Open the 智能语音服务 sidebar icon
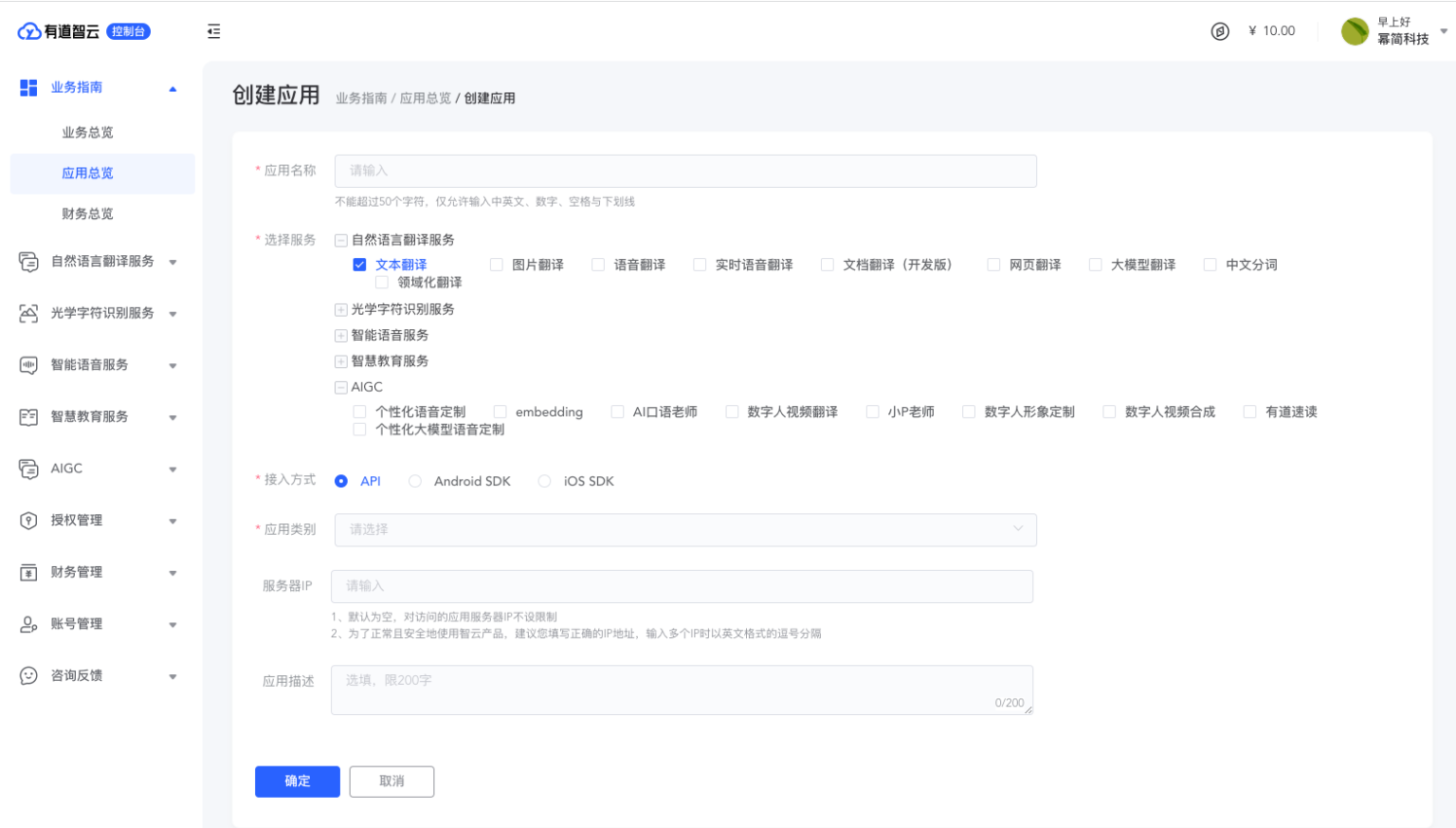Viewport: 1456px width, 828px height. point(27,364)
